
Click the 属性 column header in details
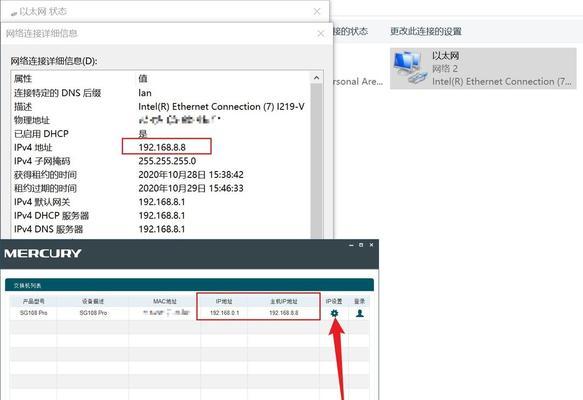pos(23,79)
